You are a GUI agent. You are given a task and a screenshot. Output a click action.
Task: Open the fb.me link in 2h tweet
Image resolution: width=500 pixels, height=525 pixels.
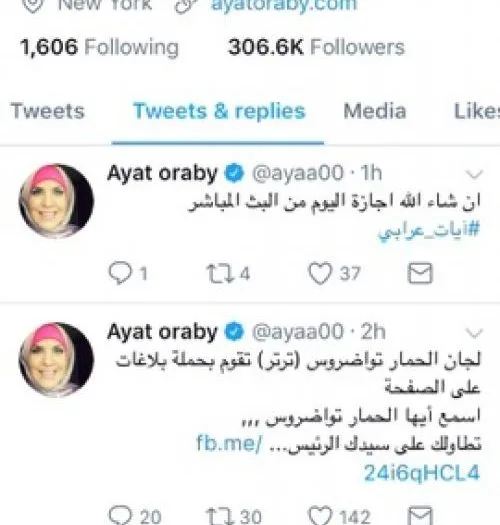338,458
